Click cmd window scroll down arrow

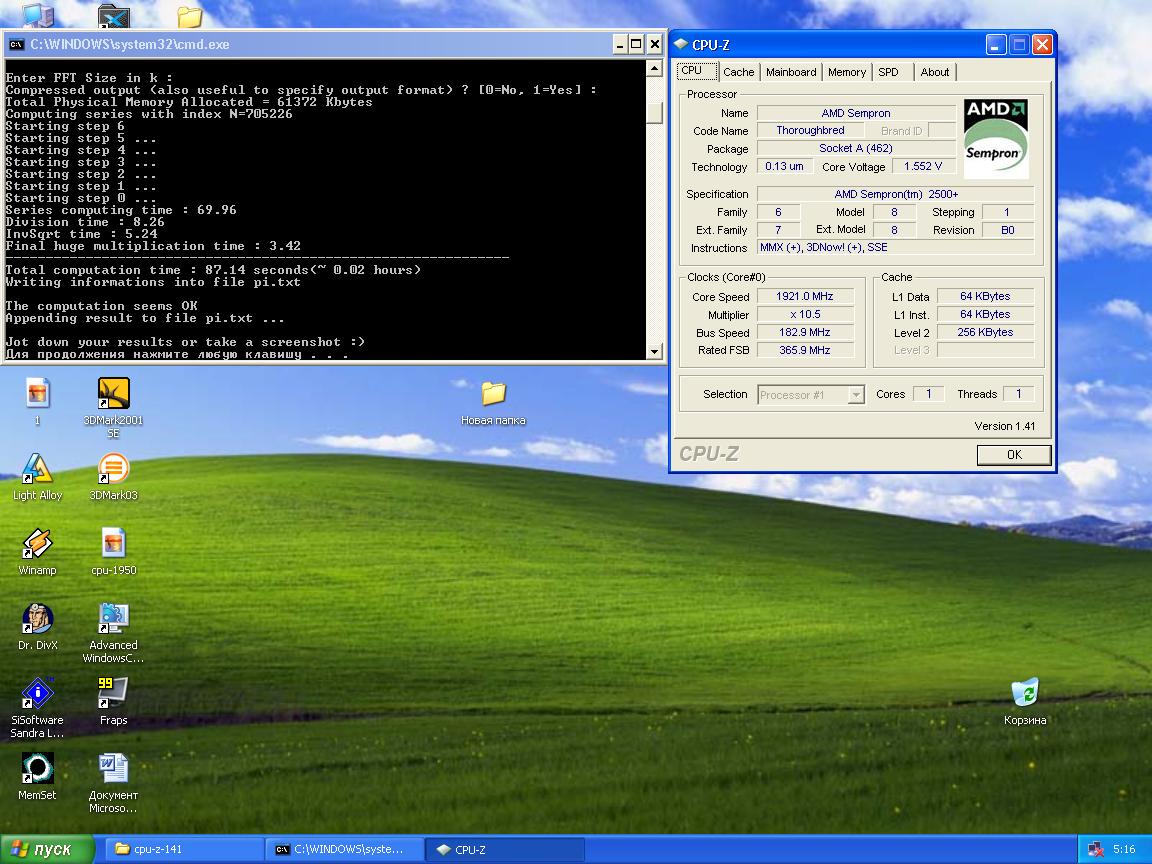pyautogui.click(x=654, y=351)
